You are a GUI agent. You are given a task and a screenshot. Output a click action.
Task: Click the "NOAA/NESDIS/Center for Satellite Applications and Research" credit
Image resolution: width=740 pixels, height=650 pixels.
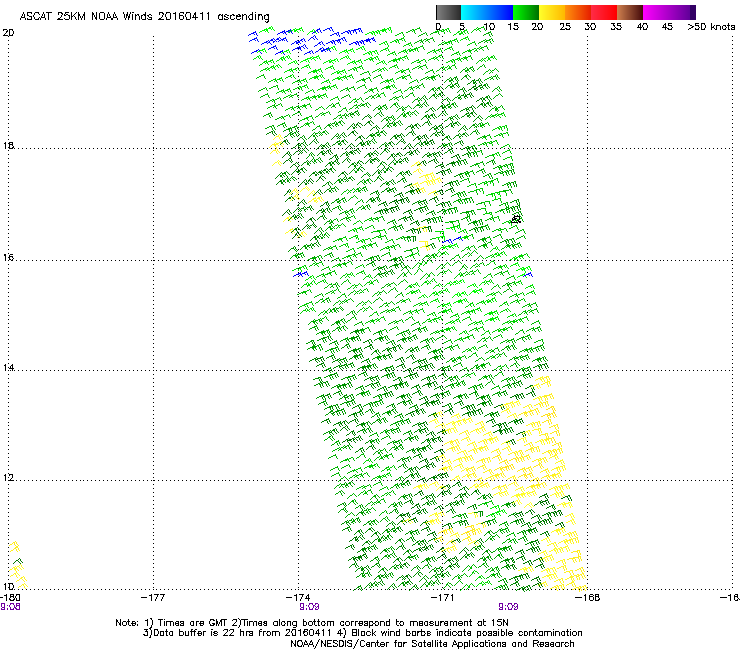click(x=432, y=644)
